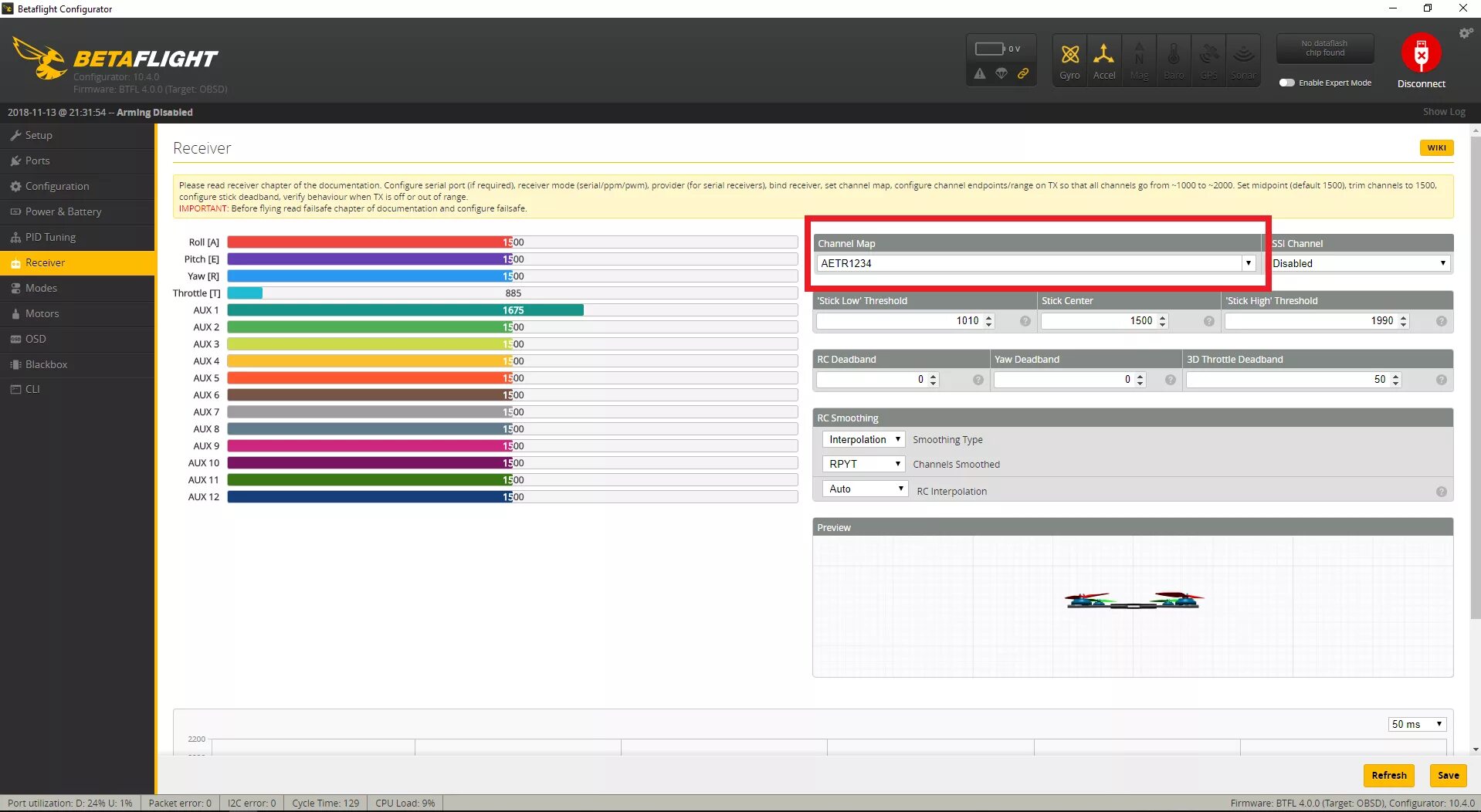
Task: Click the failsafe parachute icon
Action: coord(1001,74)
